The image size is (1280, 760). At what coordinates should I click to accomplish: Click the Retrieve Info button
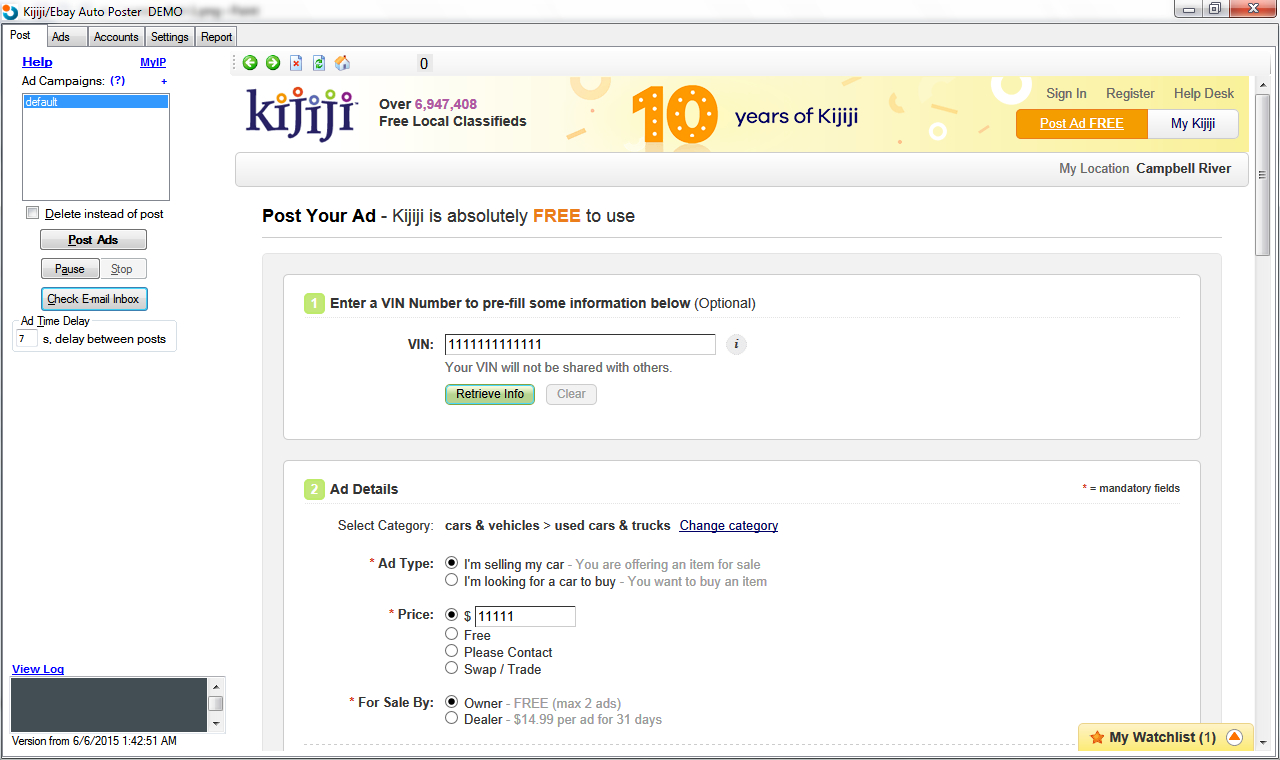pyautogui.click(x=490, y=394)
